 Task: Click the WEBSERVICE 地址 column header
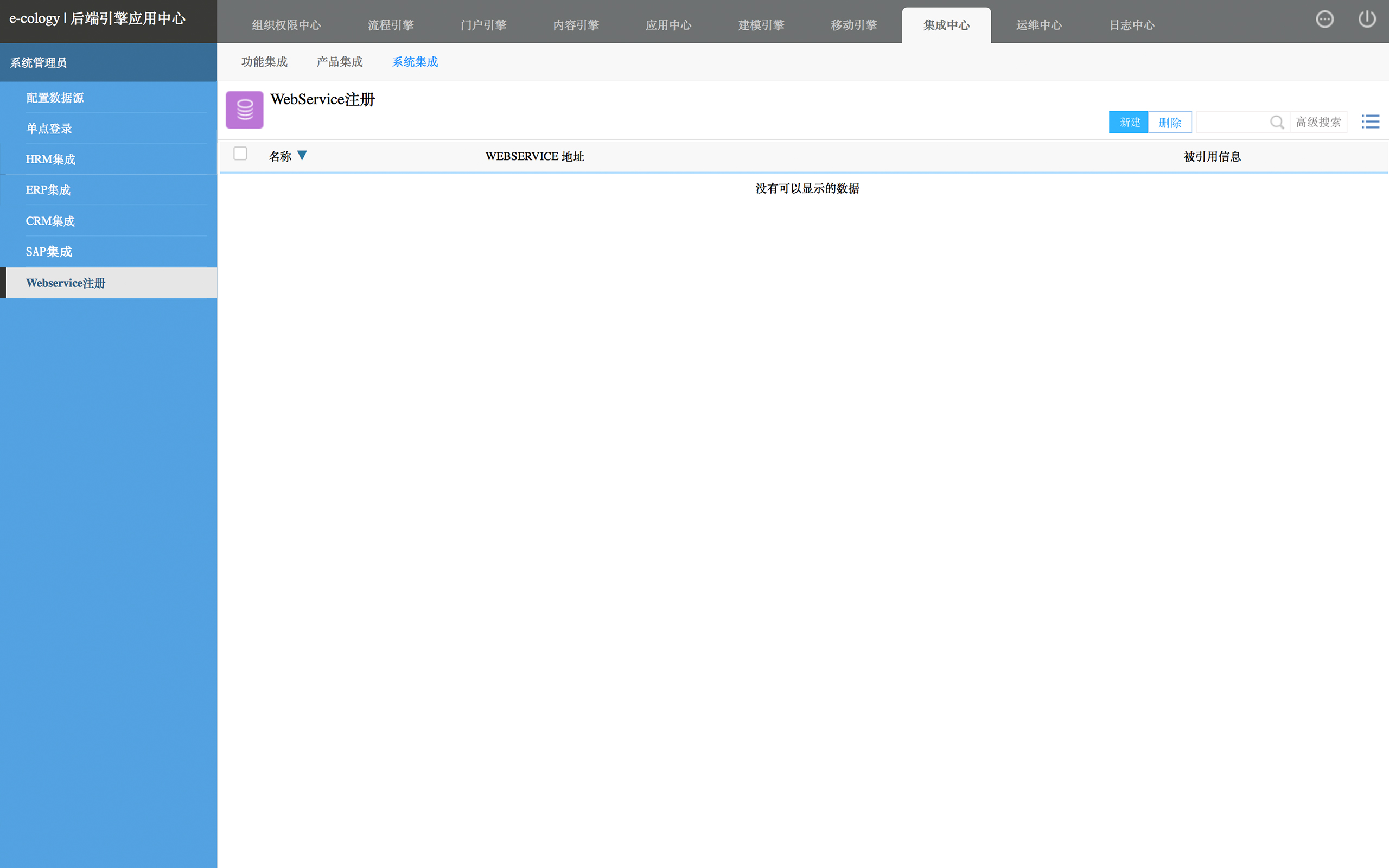click(534, 157)
